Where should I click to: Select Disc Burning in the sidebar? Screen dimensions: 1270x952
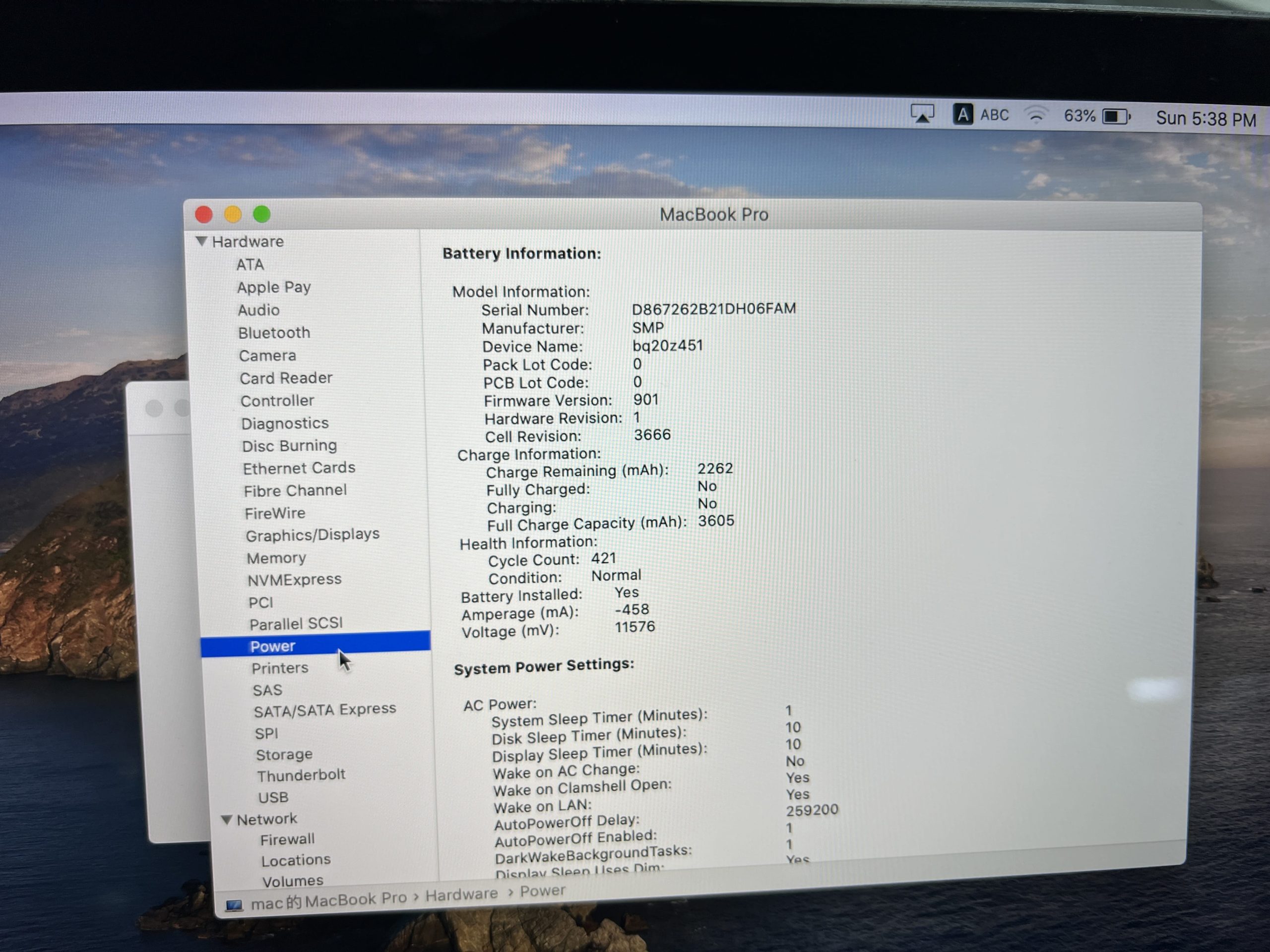click(x=289, y=446)
